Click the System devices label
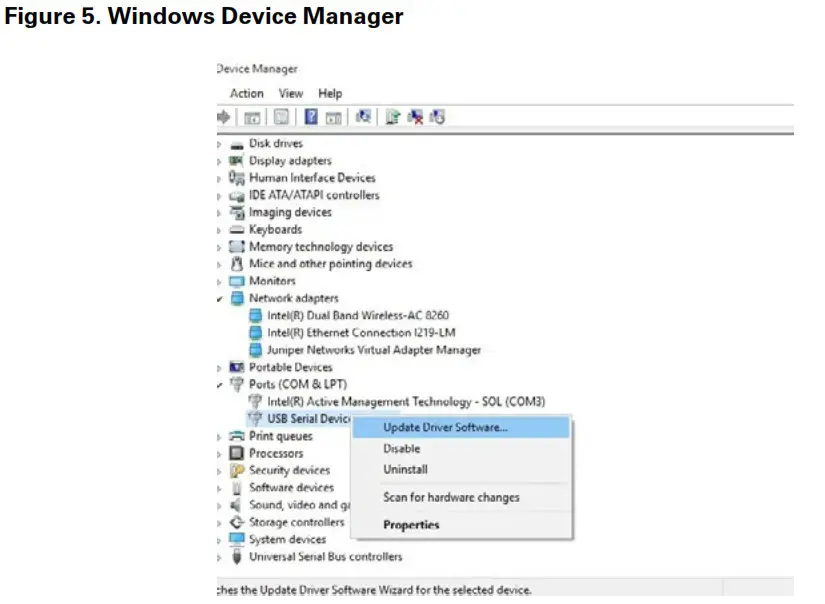The width and height of the screenshot is (825, 604). click(x=287, y=539)
